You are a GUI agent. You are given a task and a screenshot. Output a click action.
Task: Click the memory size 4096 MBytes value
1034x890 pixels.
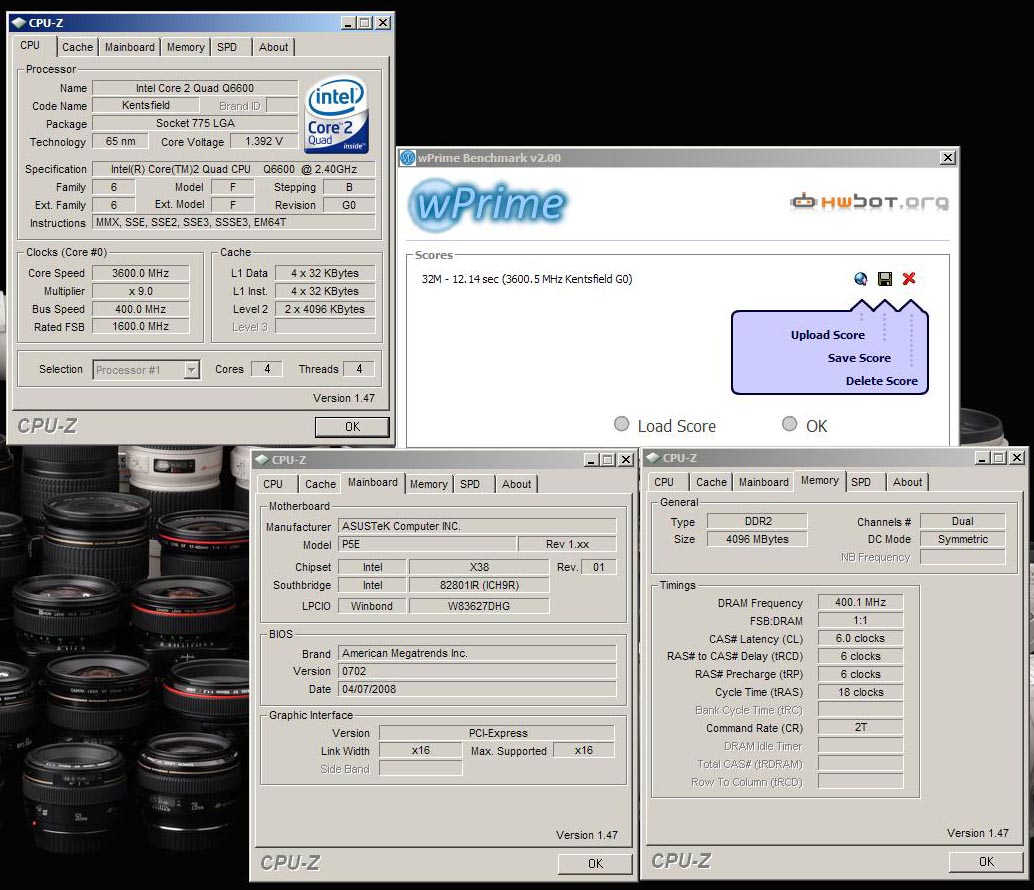757,539
